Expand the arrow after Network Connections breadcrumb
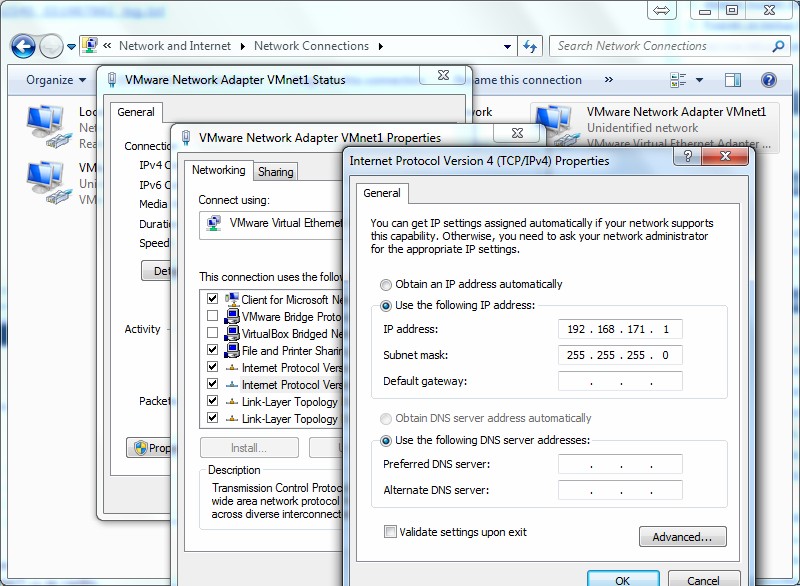The image size is (800, 586). click(381, 46)
